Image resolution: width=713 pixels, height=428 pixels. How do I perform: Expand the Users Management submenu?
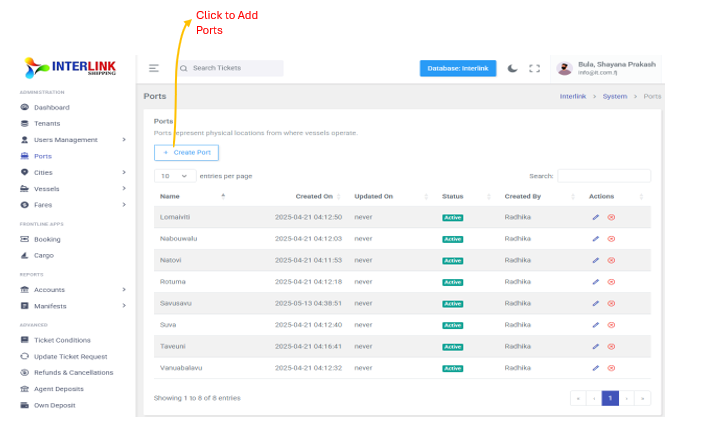[x=65, y=140]
